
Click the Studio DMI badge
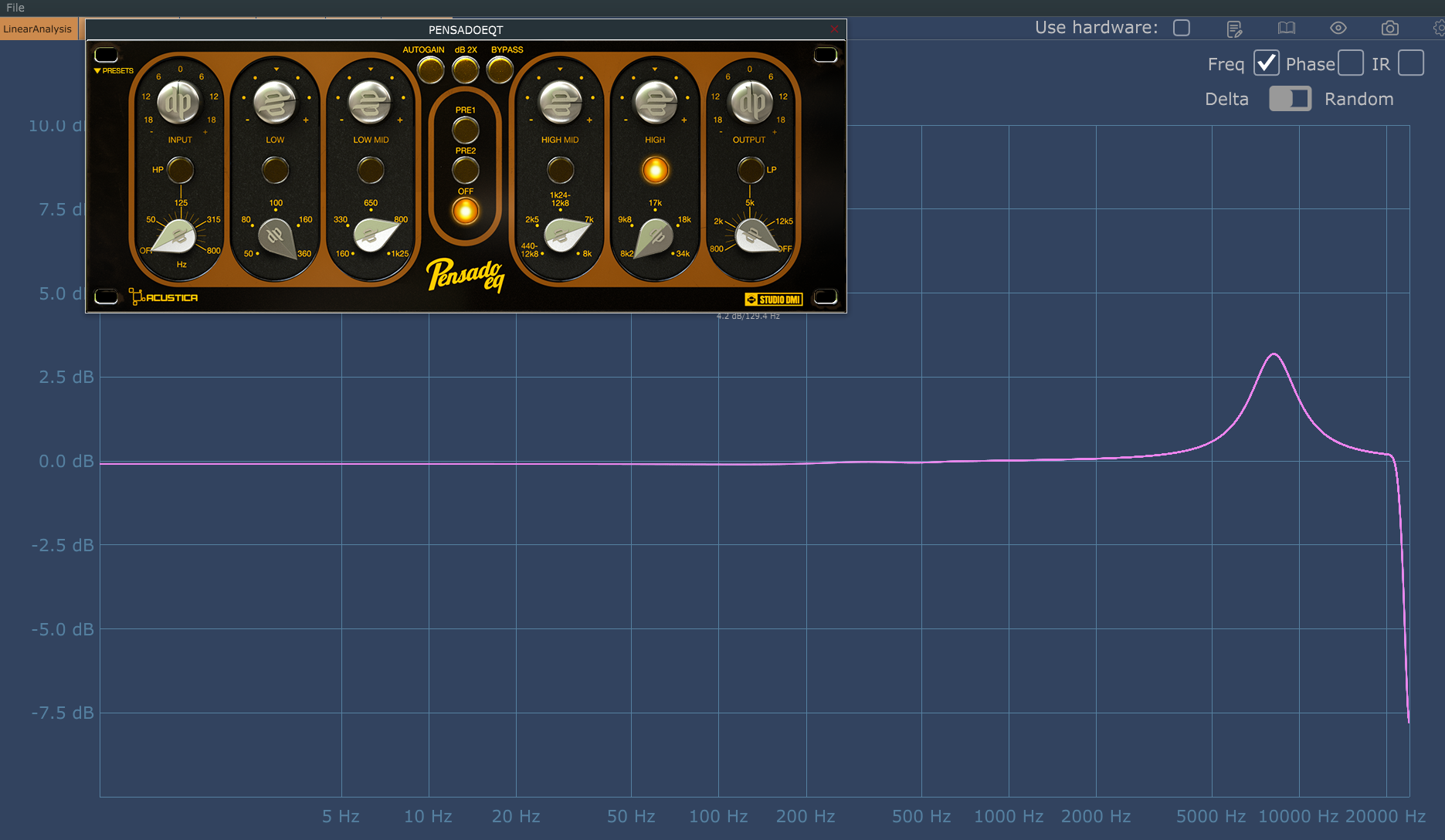coord(773,300)
